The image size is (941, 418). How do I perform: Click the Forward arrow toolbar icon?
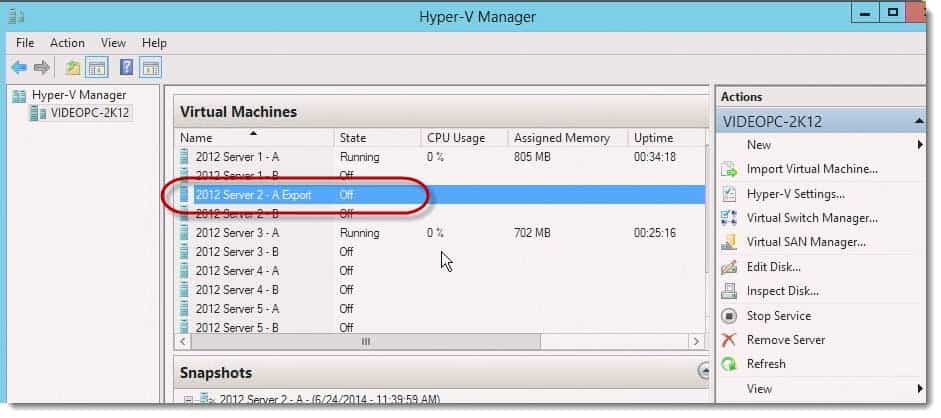click(41, 68)
